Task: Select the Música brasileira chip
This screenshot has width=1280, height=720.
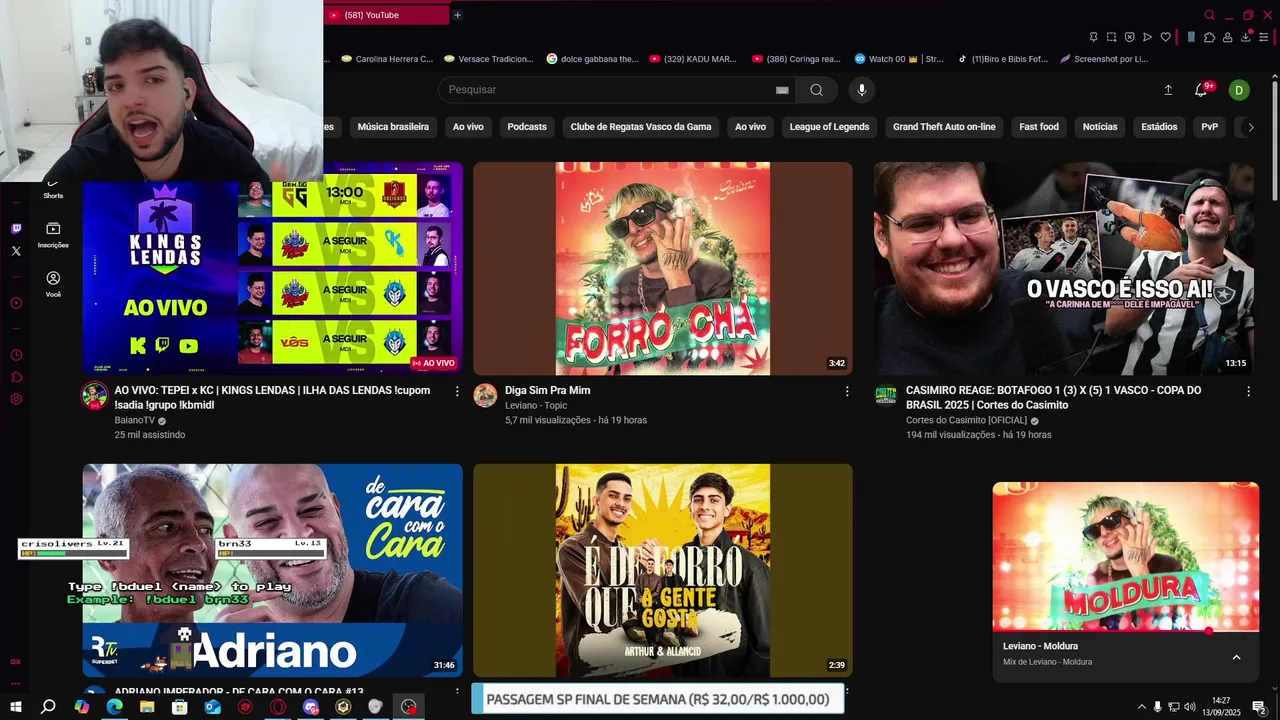Action: [393, 127]
